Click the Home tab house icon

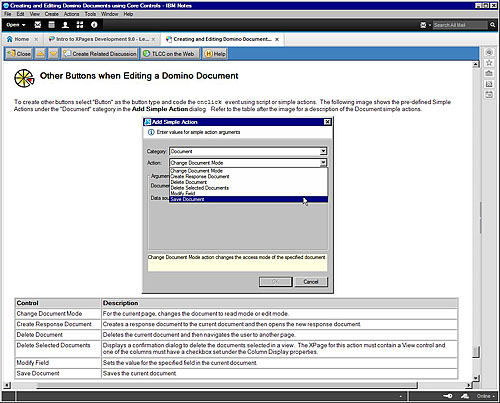click(x=10, y=39)
